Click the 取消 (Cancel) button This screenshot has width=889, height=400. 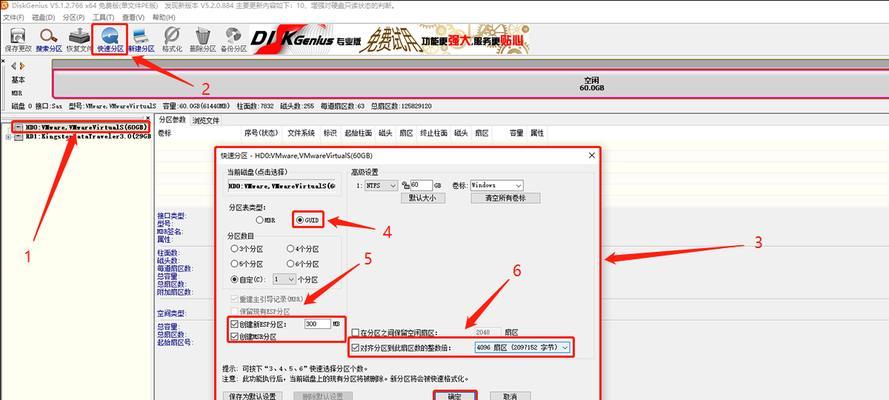click(510, 395)
